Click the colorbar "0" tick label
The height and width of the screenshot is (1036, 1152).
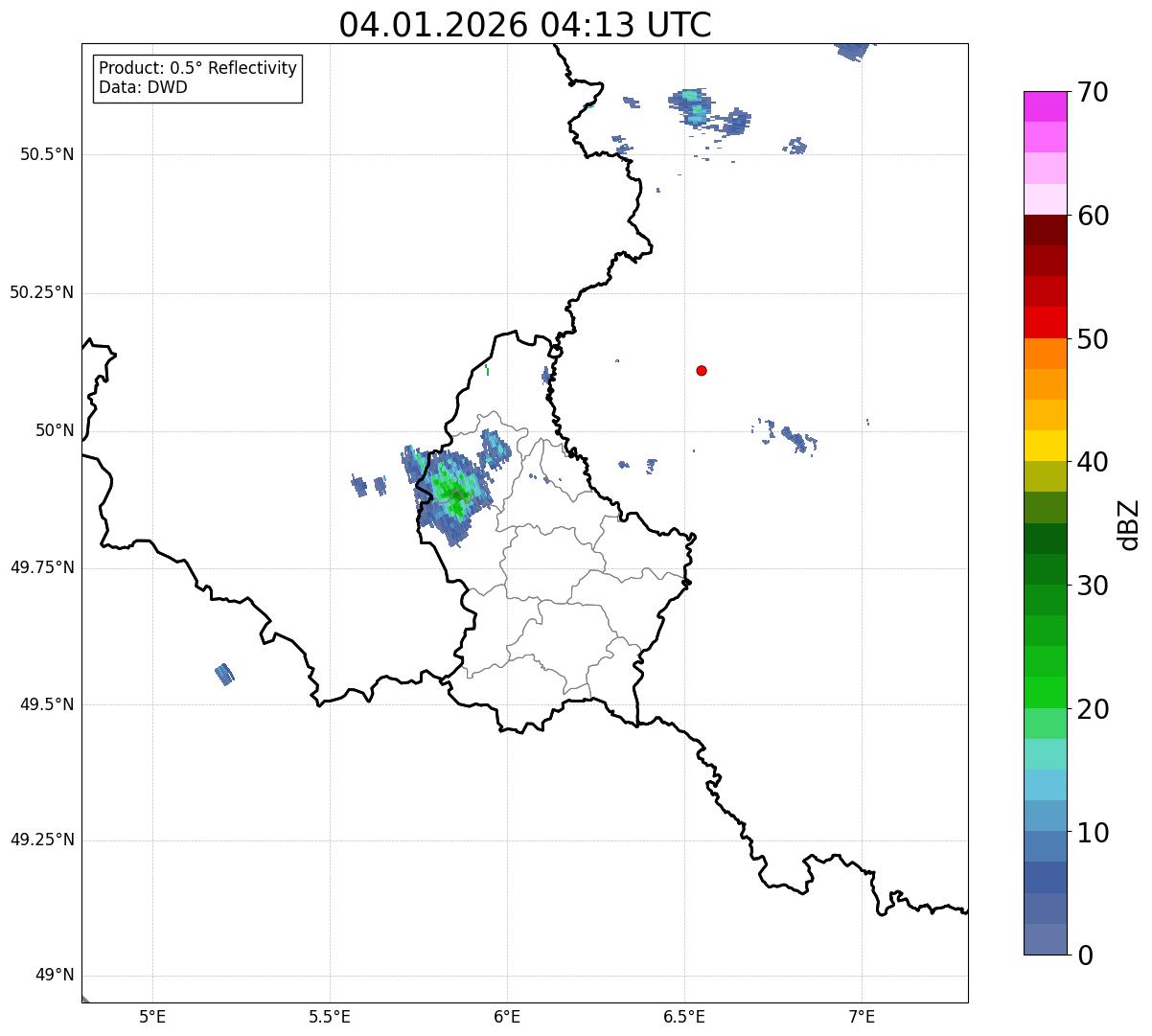(x=1086, y=955)
